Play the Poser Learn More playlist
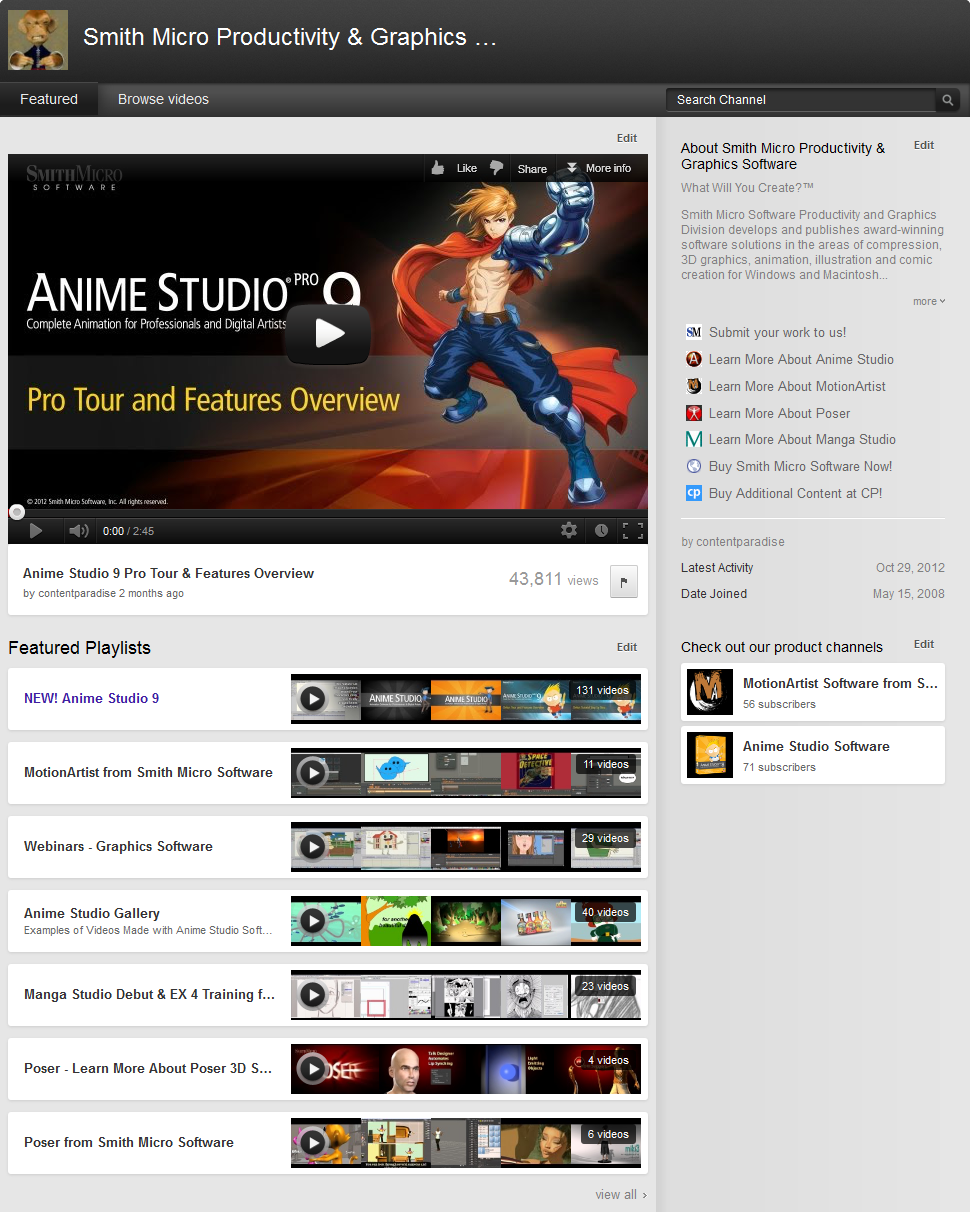Viewport: 970px width, 1212px height. click(x=313, y=1069)
